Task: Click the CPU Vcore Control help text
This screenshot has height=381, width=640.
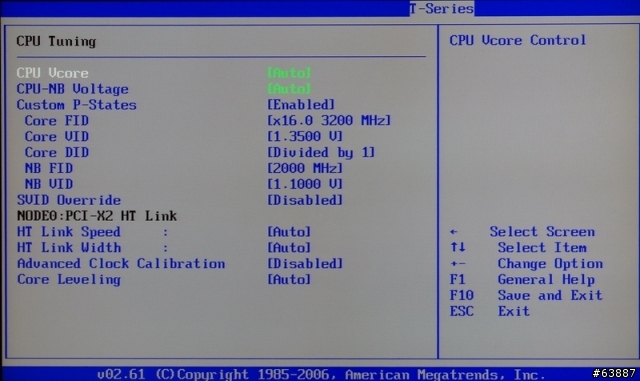Action: tap(518, 40)
